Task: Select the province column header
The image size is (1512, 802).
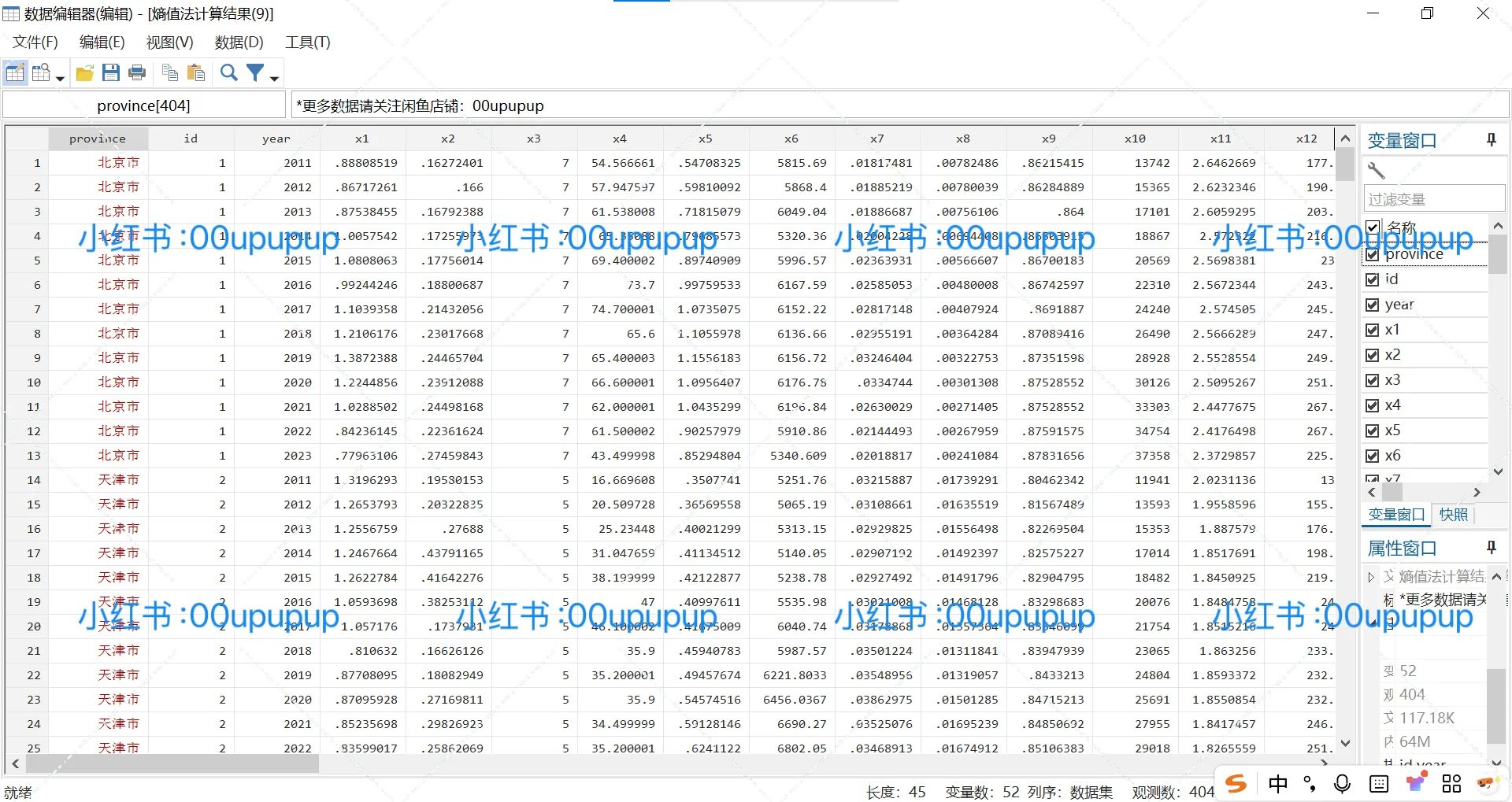Action: (98, 139)
